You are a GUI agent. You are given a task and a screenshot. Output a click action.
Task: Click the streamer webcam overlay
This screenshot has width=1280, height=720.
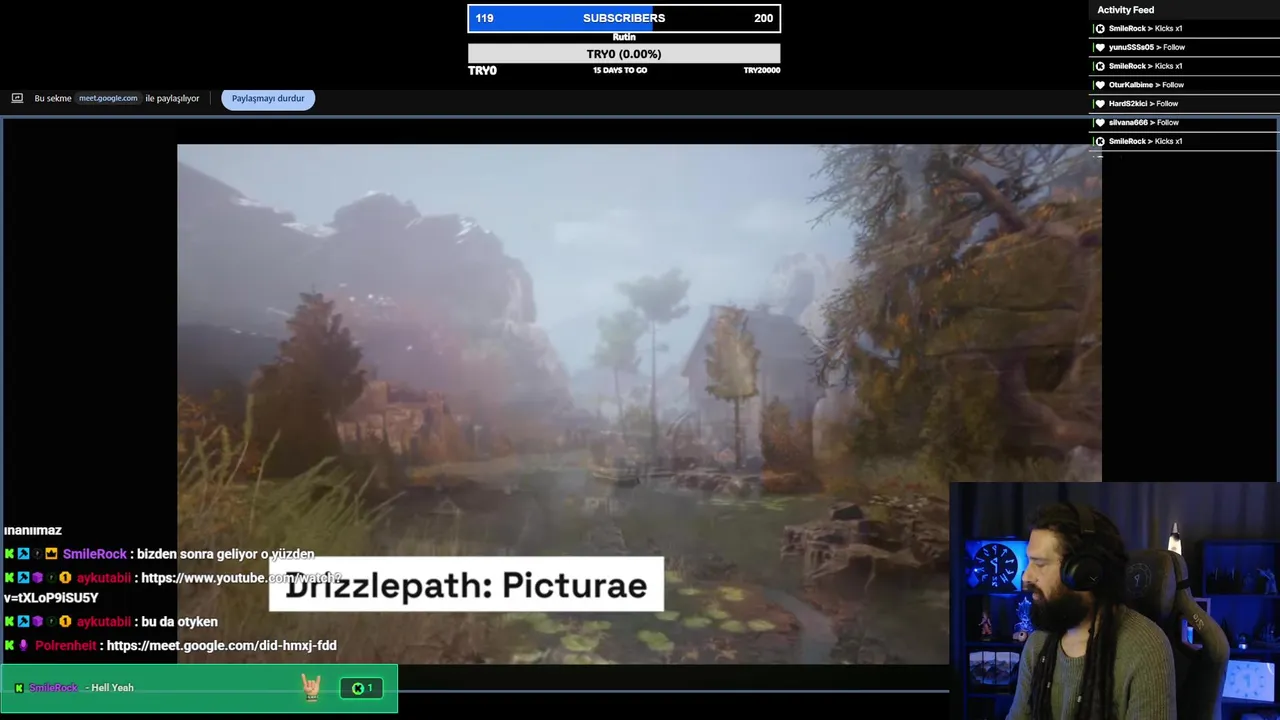point(1114,602)
